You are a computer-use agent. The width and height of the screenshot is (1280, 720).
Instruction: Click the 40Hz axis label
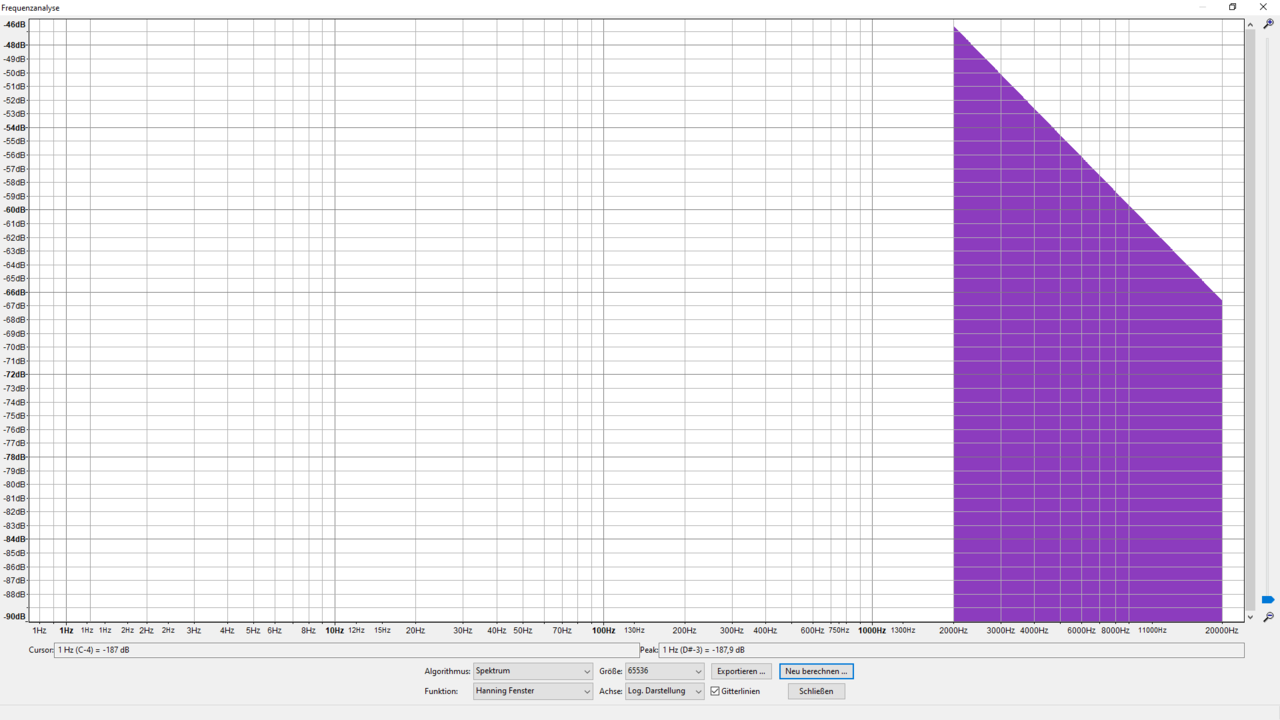click(x=496, y=630)
